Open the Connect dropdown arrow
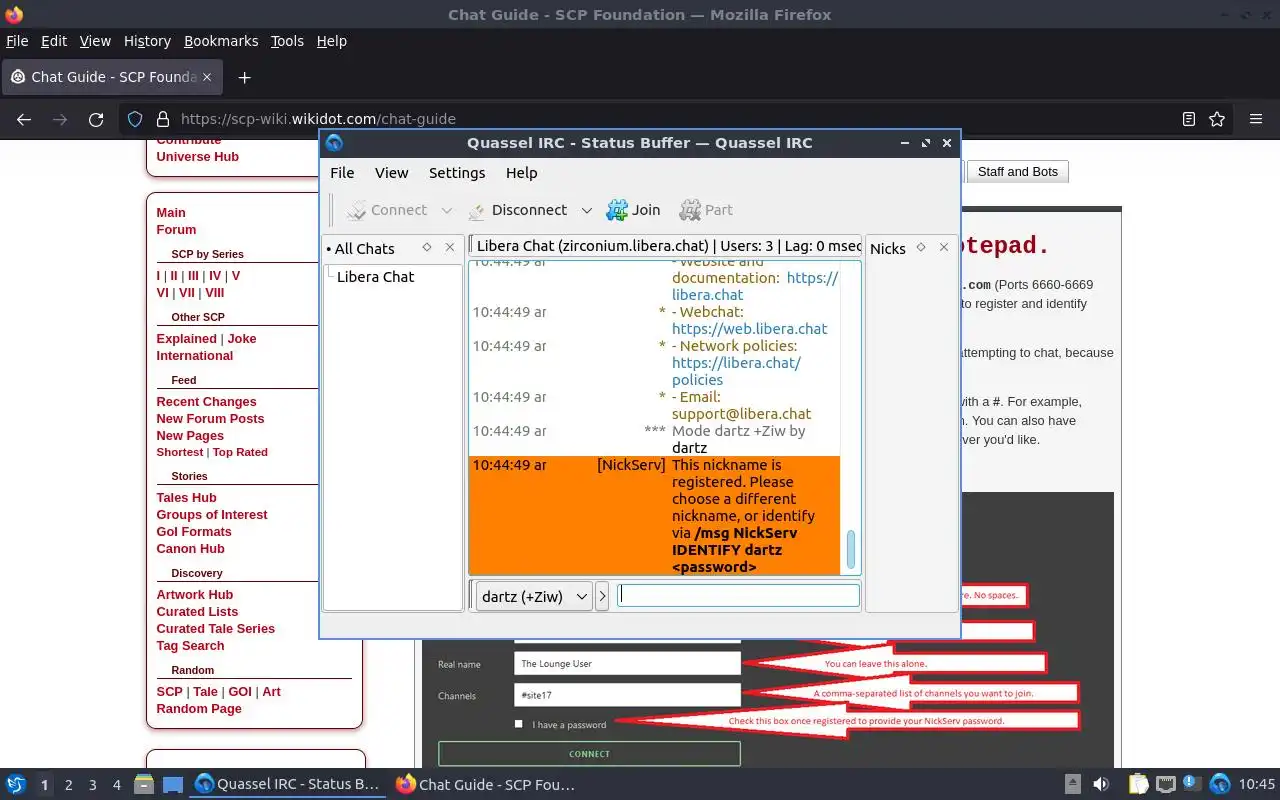The width and height of the screenshot is (1280, 800). point(447,210)
